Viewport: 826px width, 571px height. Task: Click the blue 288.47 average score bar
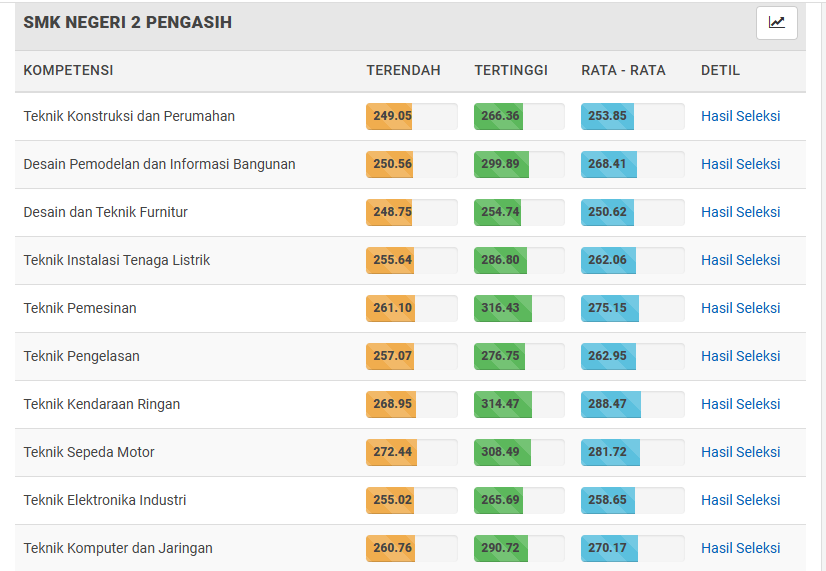(611, 403)
